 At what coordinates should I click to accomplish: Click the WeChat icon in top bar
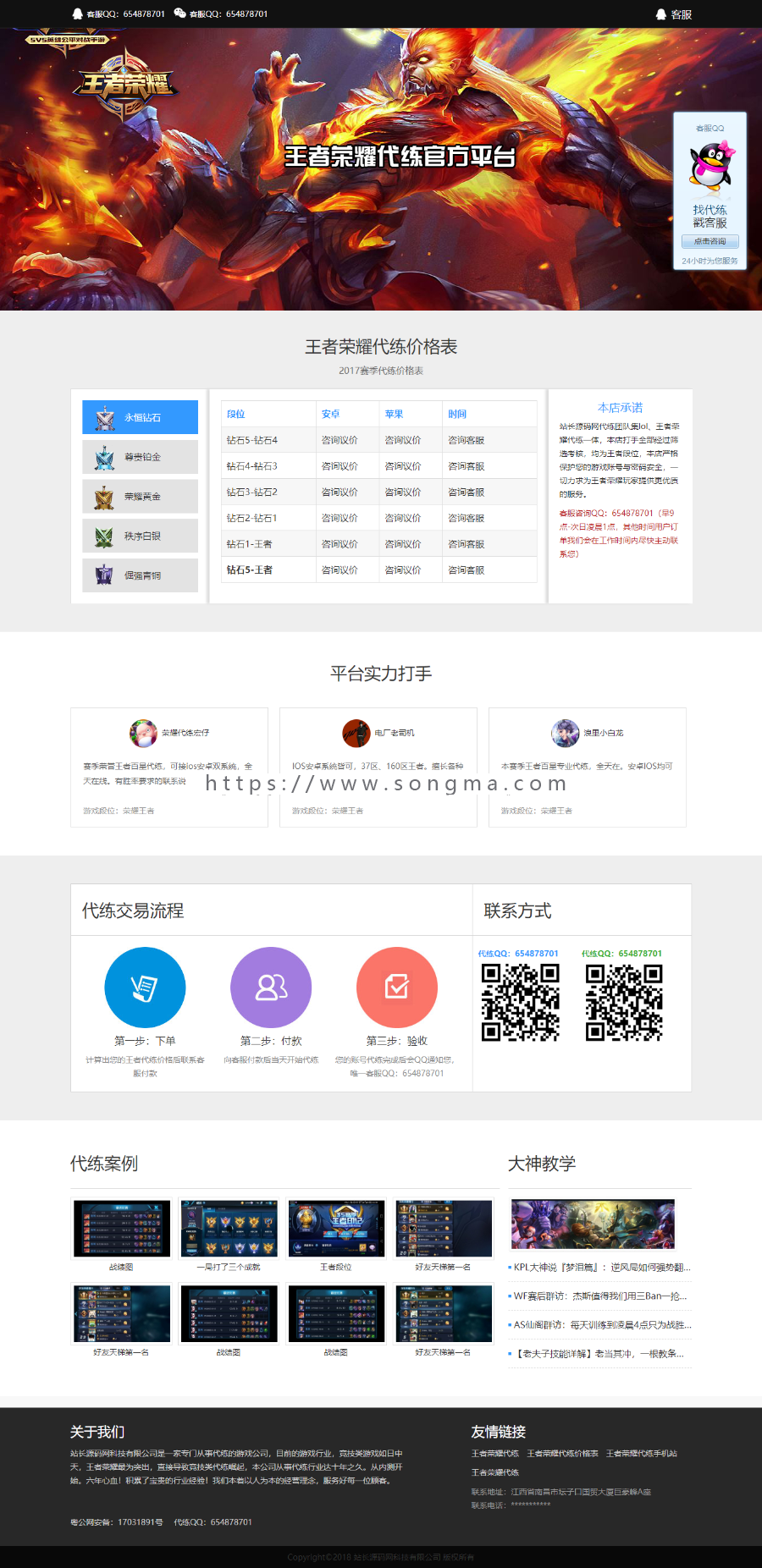click(179, 14)
